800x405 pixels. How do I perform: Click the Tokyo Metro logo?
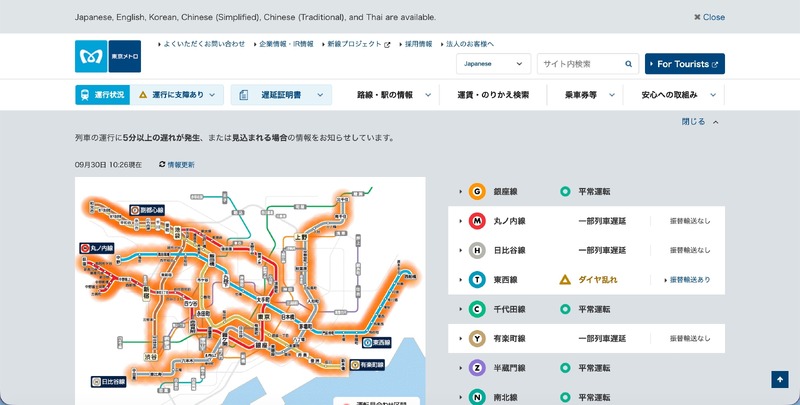pyautogui.click(x=108, y=56)
